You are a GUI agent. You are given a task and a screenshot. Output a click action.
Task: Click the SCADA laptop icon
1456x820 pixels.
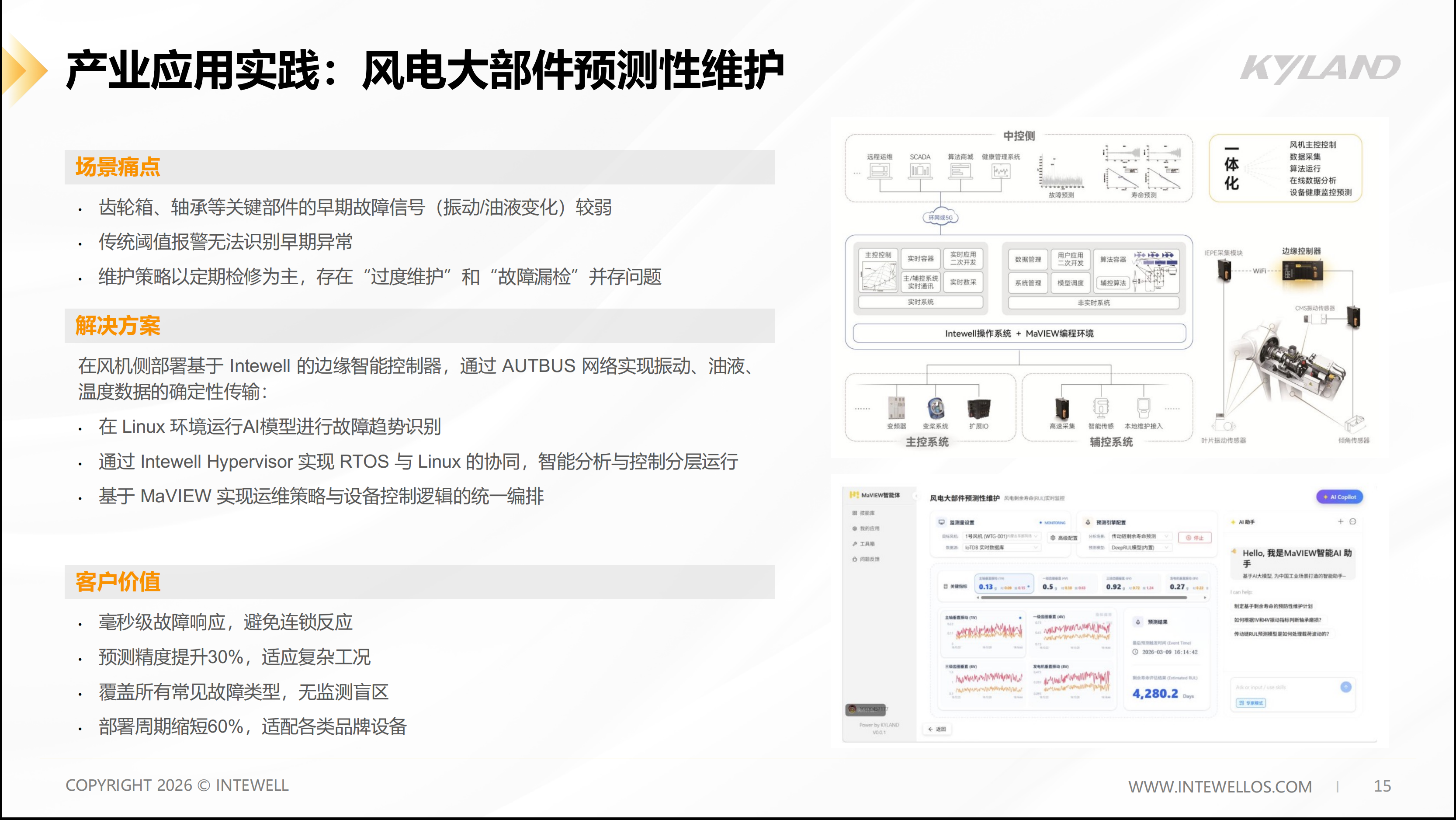point(919,171)
